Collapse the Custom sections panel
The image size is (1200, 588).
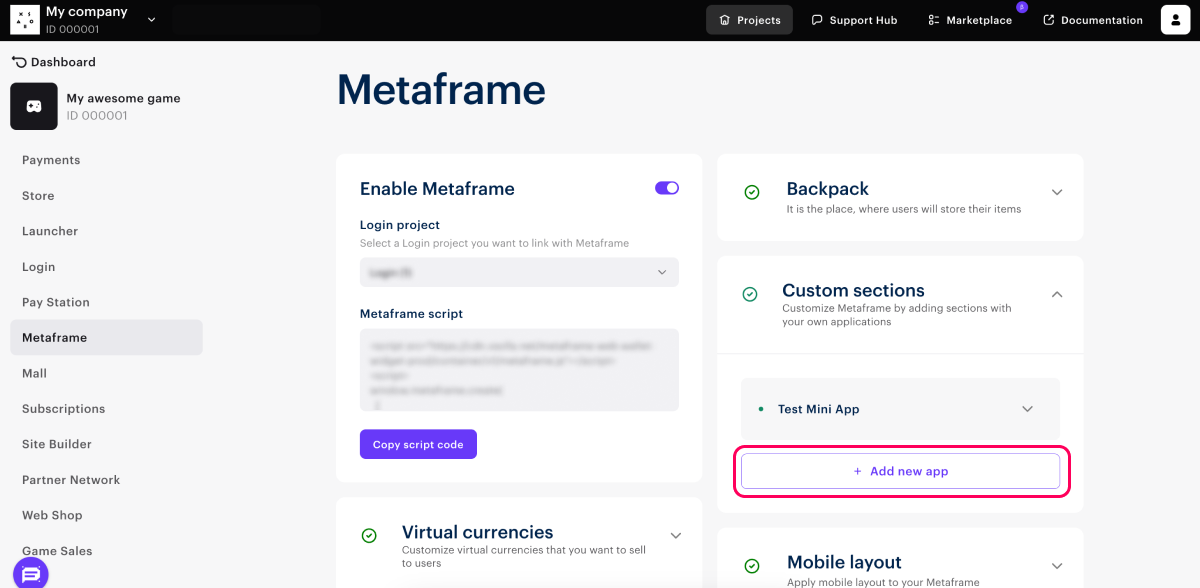click(1057, 294)
